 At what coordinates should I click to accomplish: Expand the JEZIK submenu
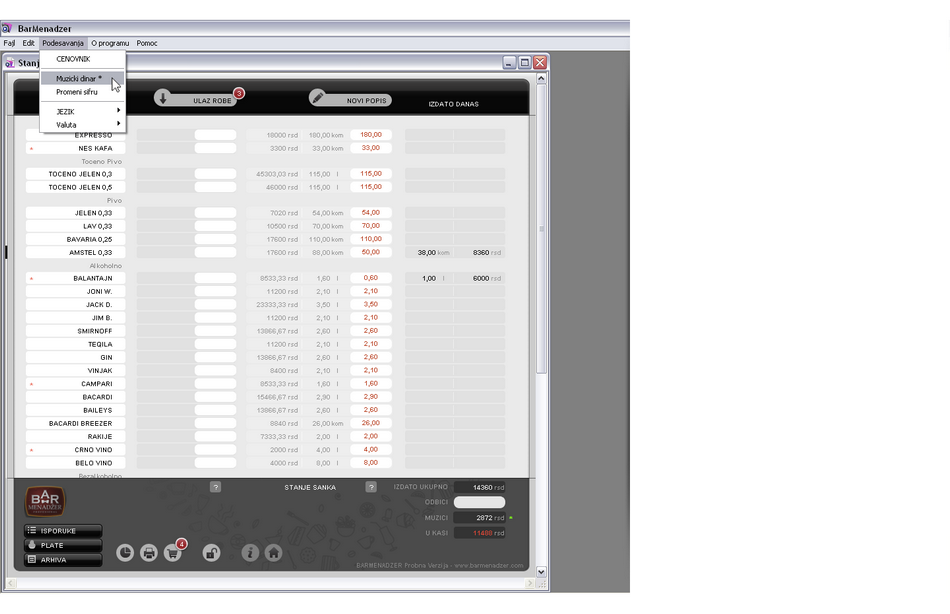tap(82, 112)
